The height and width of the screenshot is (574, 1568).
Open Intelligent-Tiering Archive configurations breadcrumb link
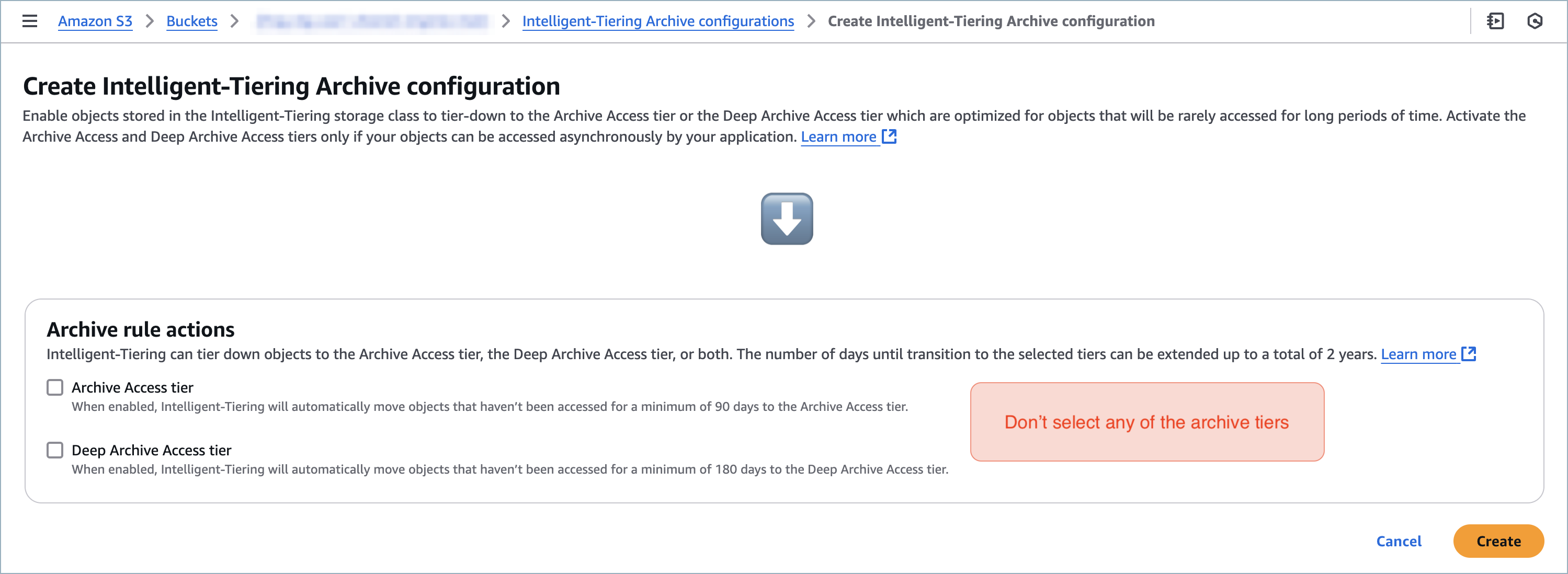[658, 21]
